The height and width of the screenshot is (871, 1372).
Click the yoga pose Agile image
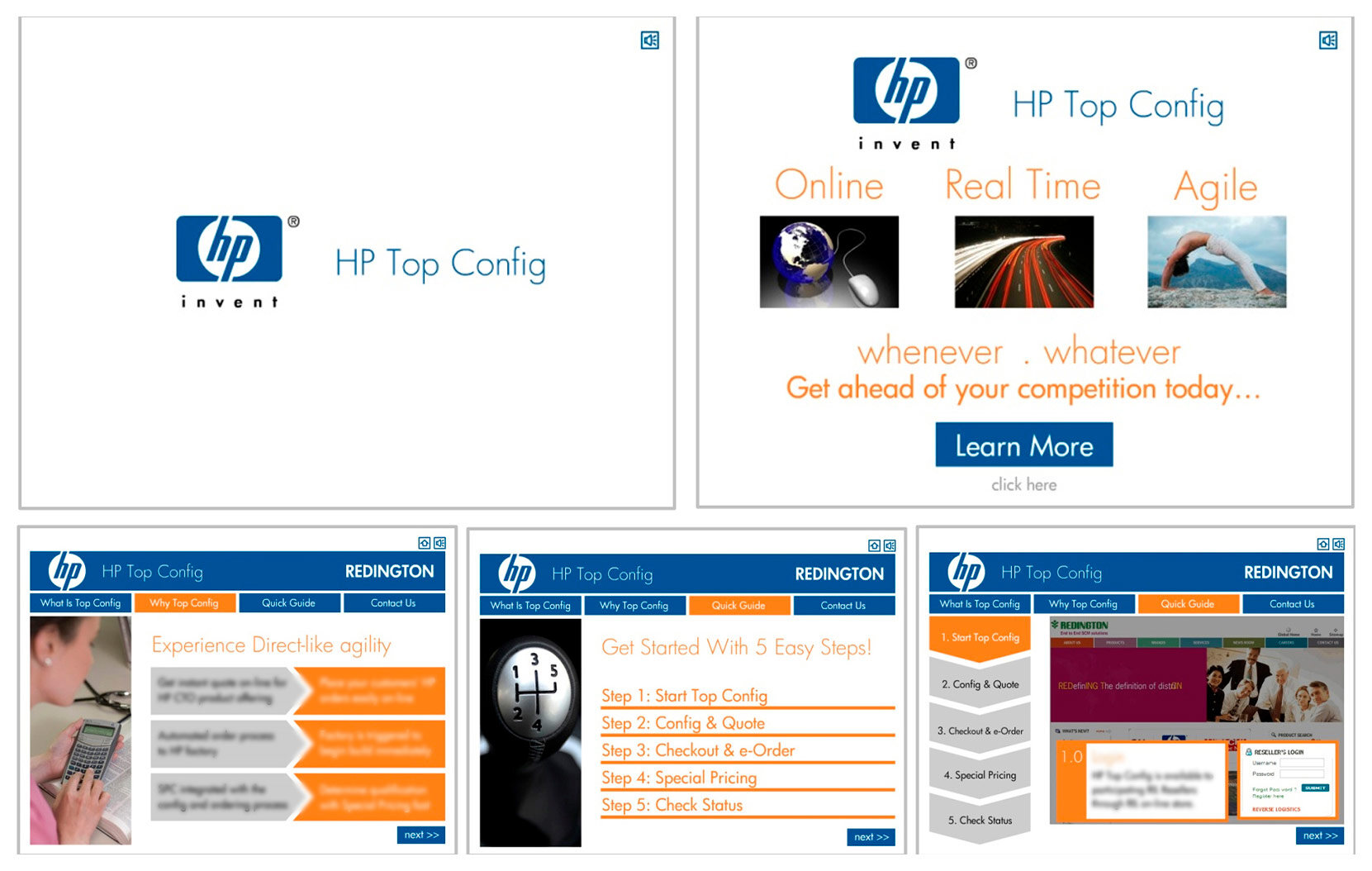pos(1217,262)
